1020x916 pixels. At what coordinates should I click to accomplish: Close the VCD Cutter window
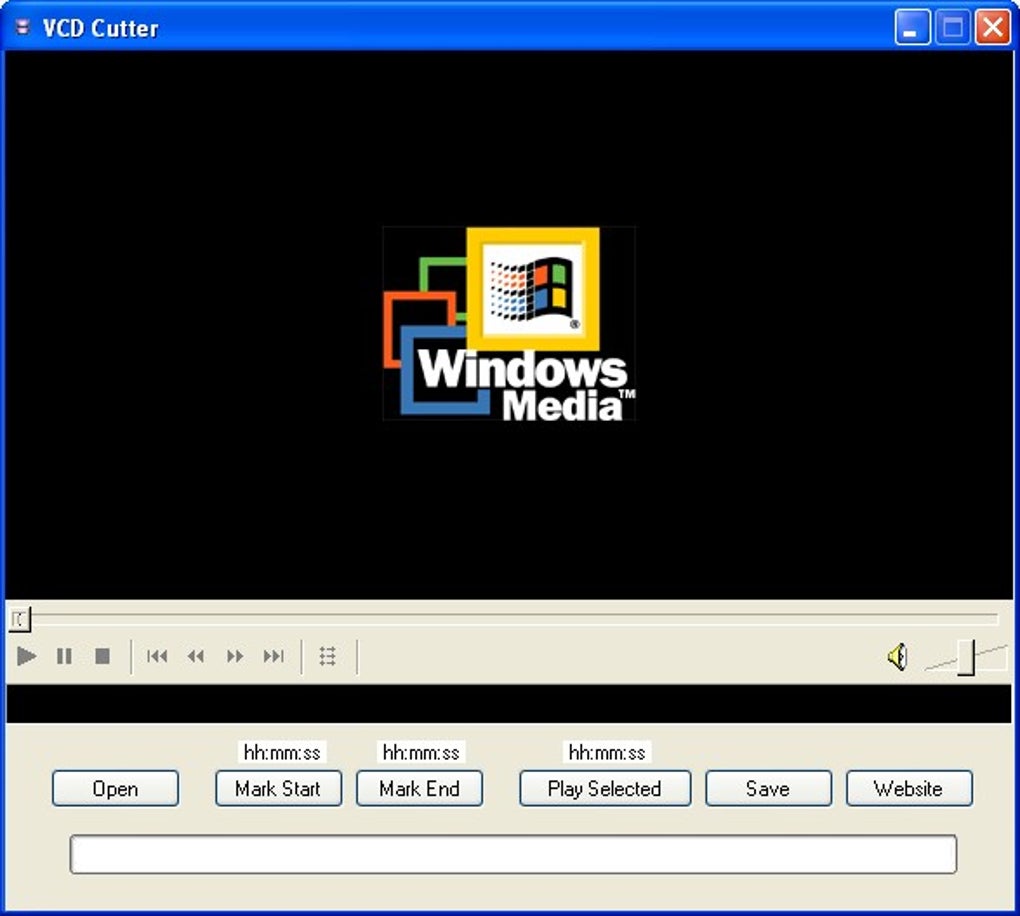coord(993,27)
